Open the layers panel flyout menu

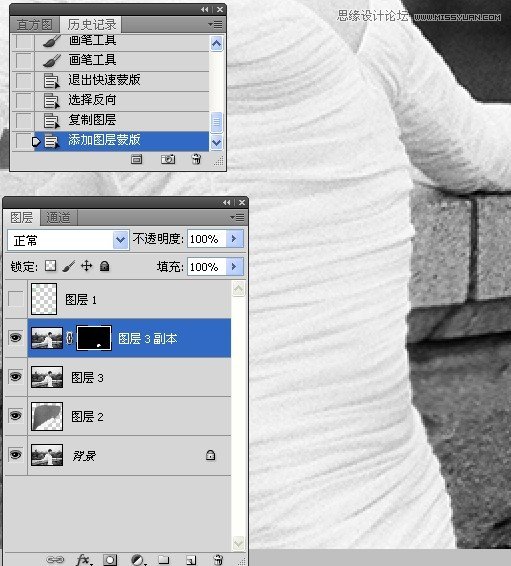[x=237, y=217]
